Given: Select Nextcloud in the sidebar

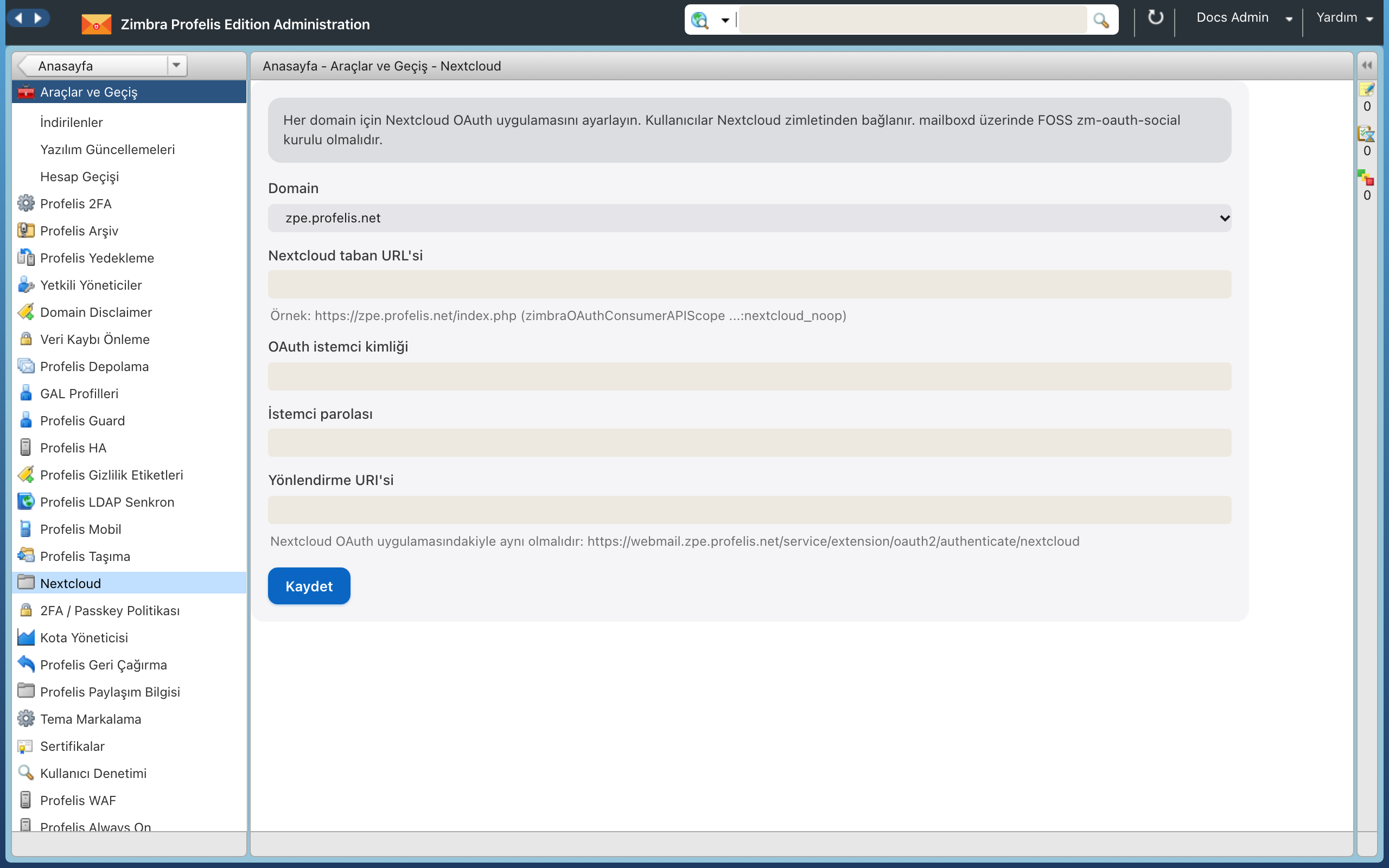Looking at the screenshot, I should pyautogui.click(x=129, y=583).
